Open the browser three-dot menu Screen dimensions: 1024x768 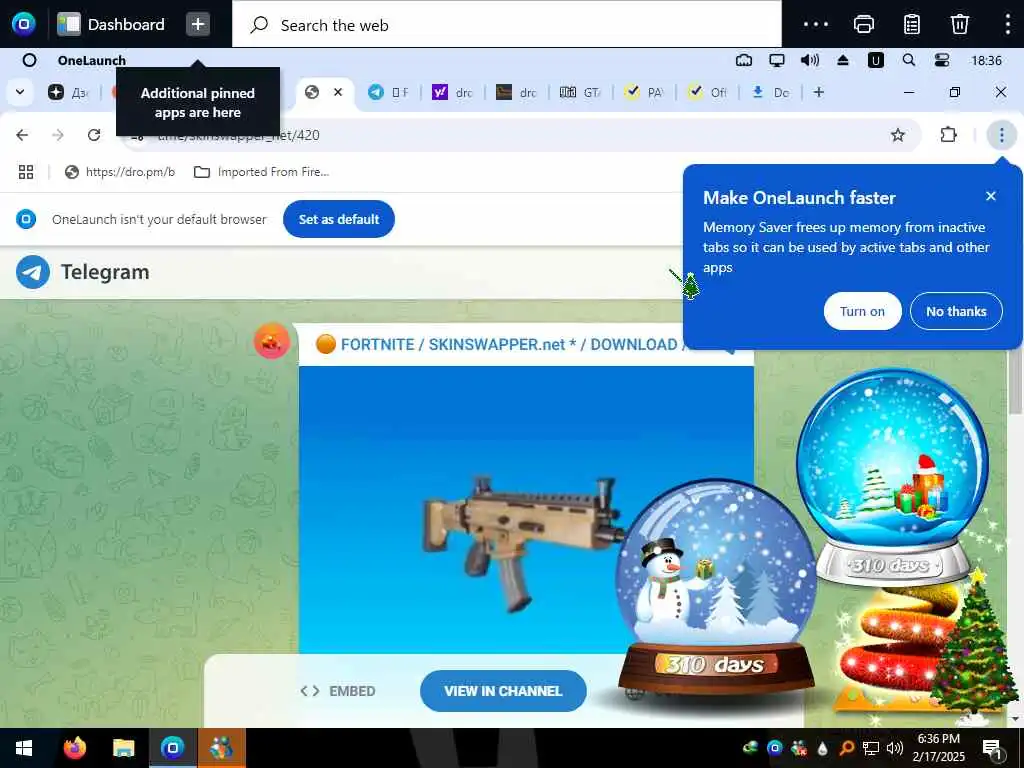pyautogui.click(x=1001, y=135)
